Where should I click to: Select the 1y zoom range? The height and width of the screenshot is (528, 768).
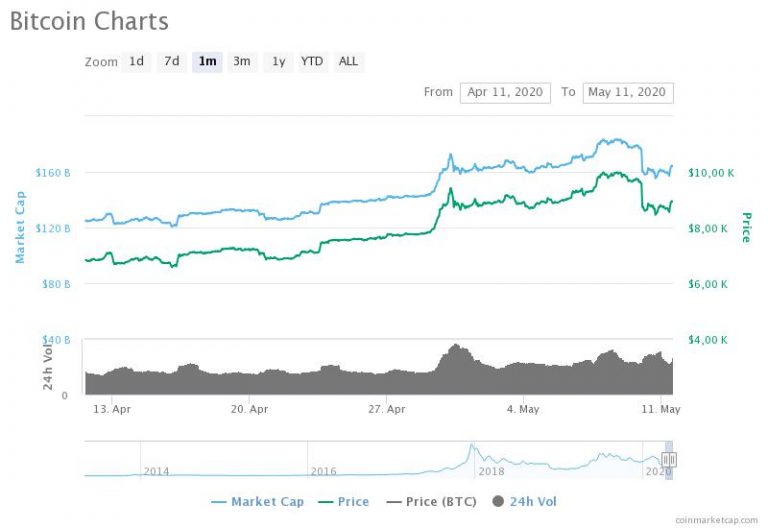click(278, 62)
